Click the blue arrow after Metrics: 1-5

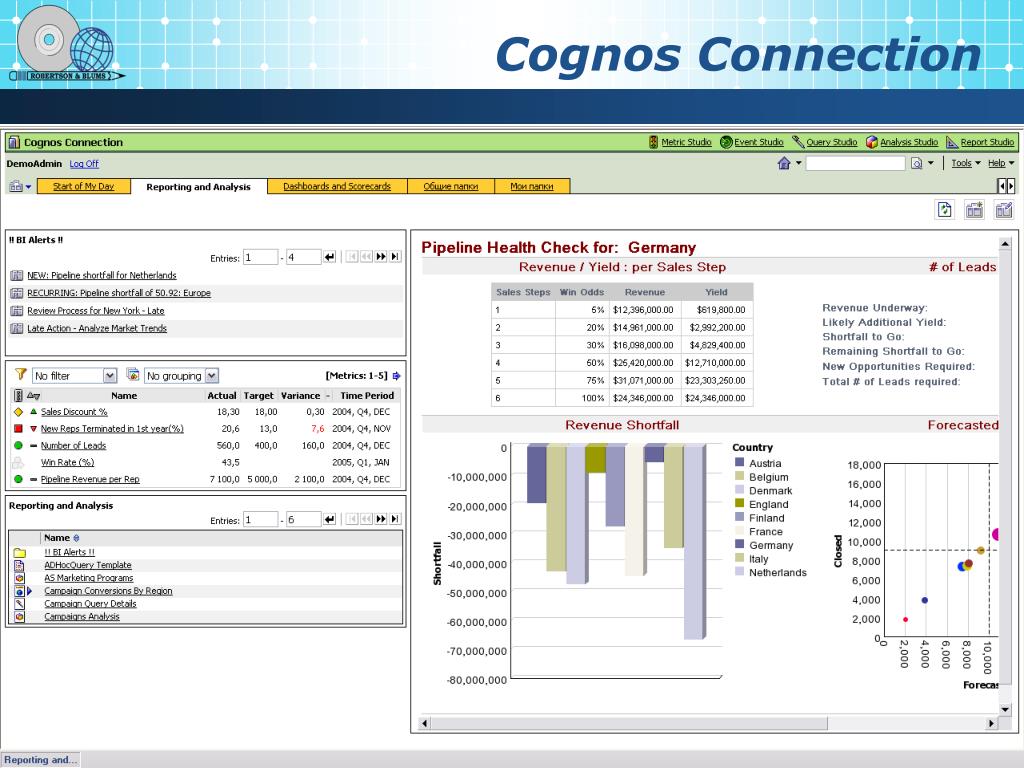pyautogui.click(x=396, y=376)
